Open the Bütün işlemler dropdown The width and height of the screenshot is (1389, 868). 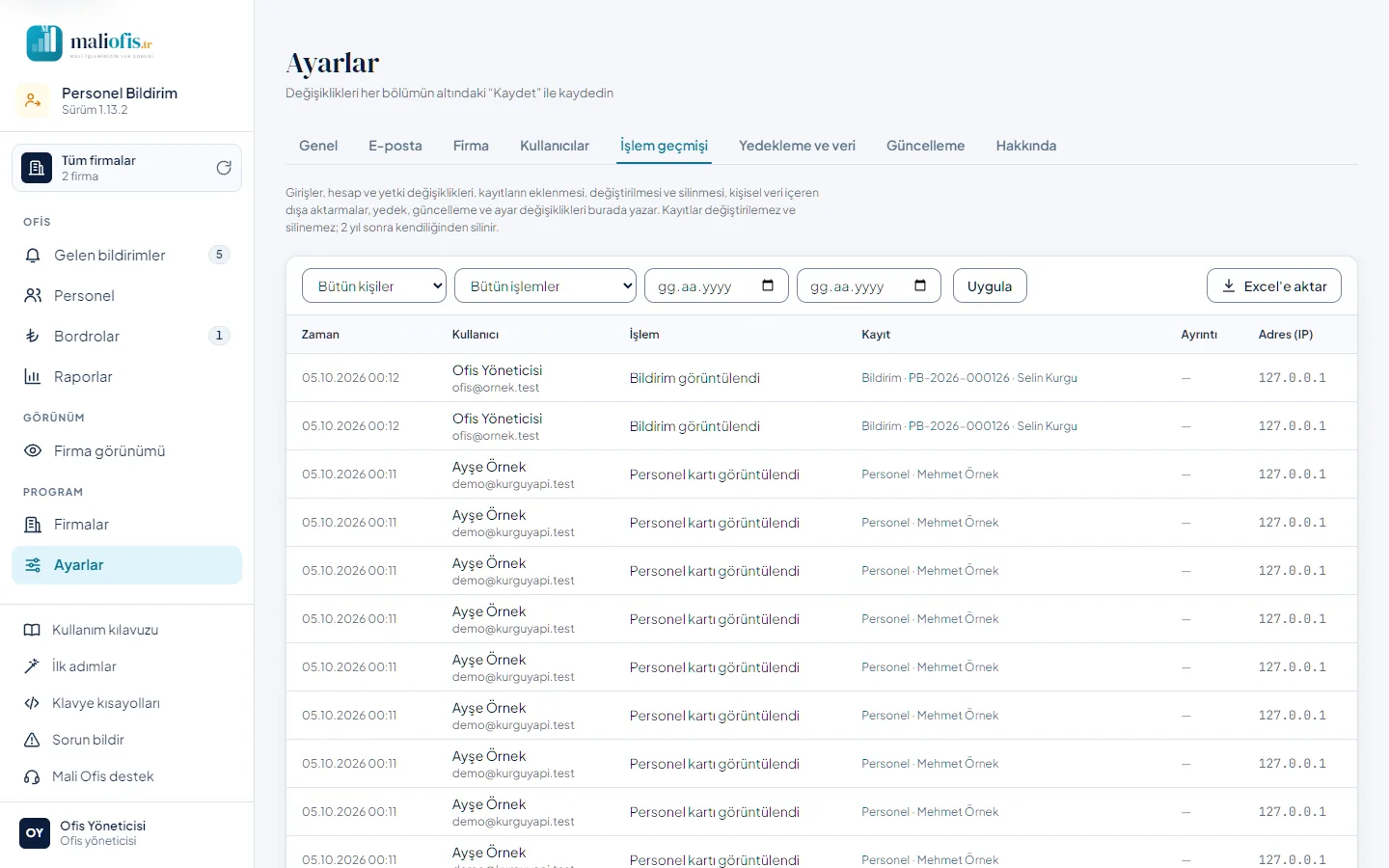[545, 285]
